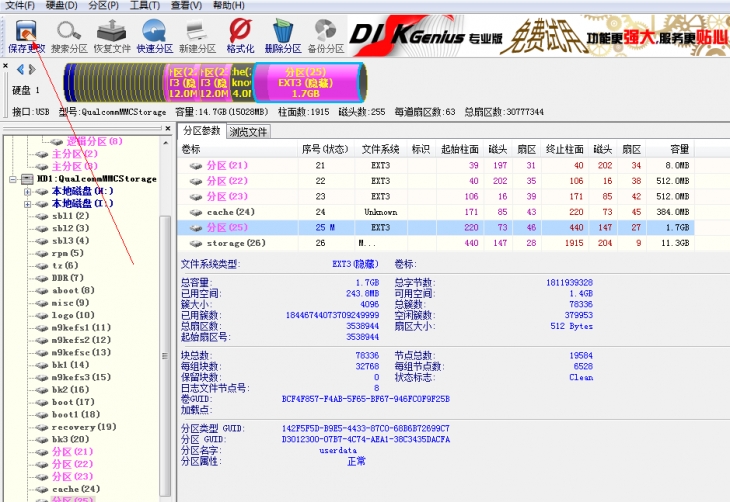730x502 pixels.
Task: Select aboot(8) tree item
Action: pos(73,291)
